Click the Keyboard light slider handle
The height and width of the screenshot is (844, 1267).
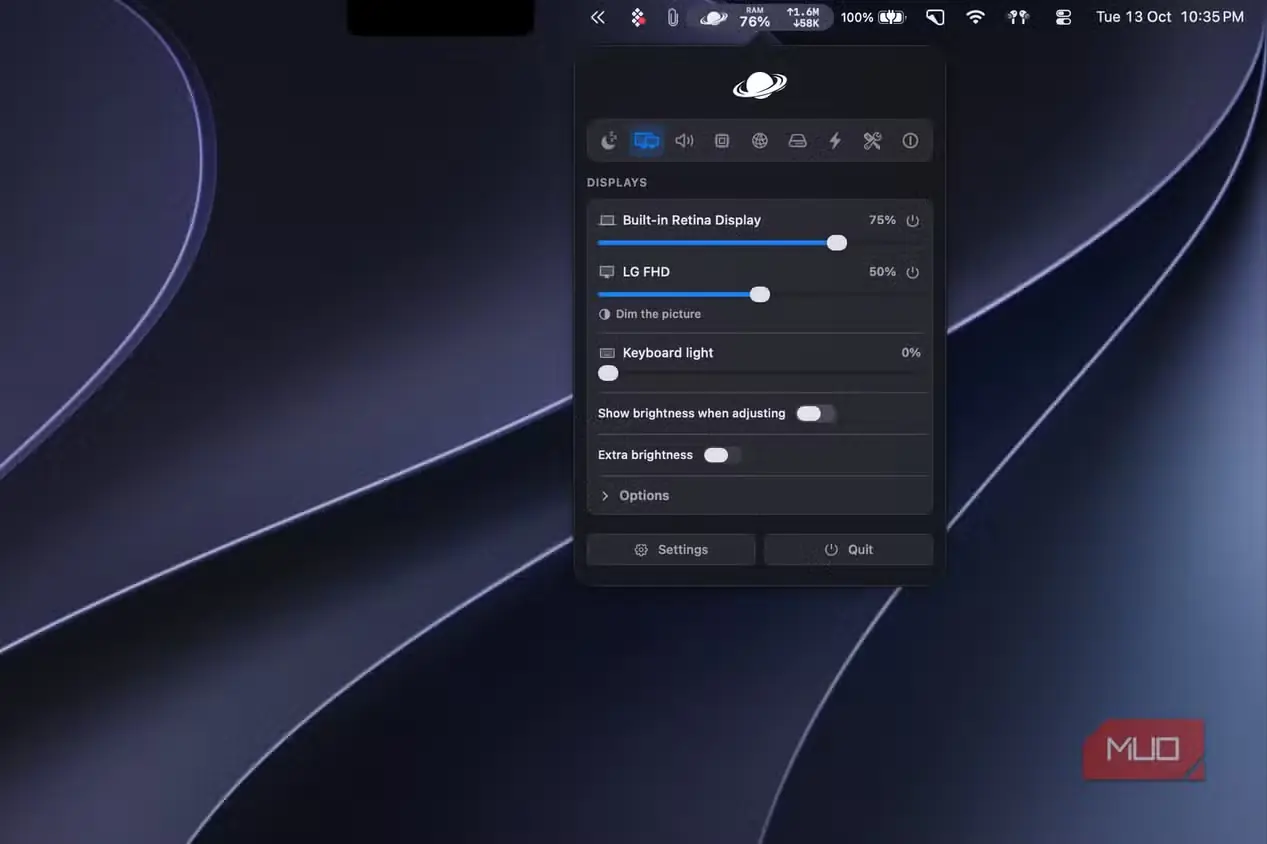[x=608, y=373]
